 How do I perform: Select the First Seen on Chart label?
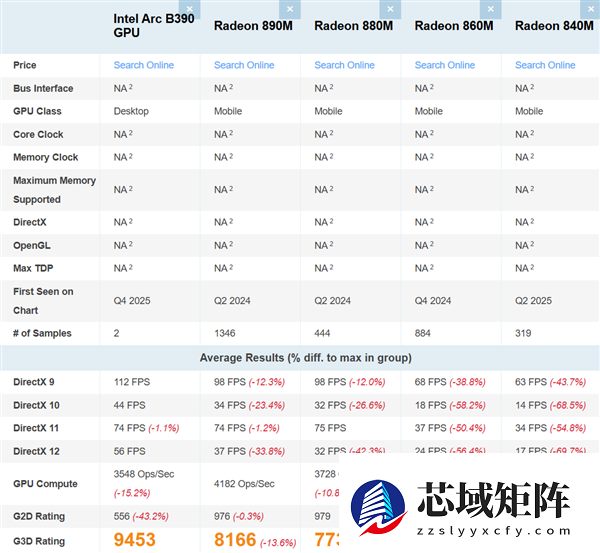pyautogui.click(x=43, y=301)
